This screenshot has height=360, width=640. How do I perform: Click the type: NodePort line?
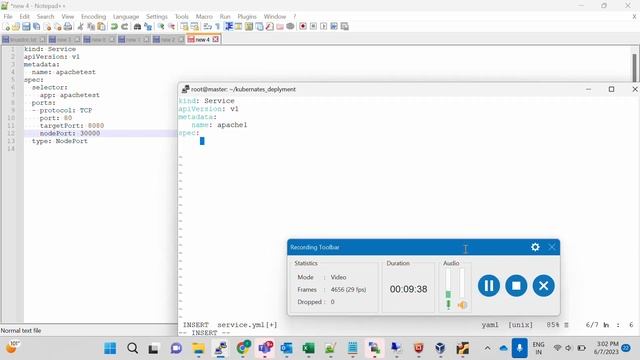60,141
